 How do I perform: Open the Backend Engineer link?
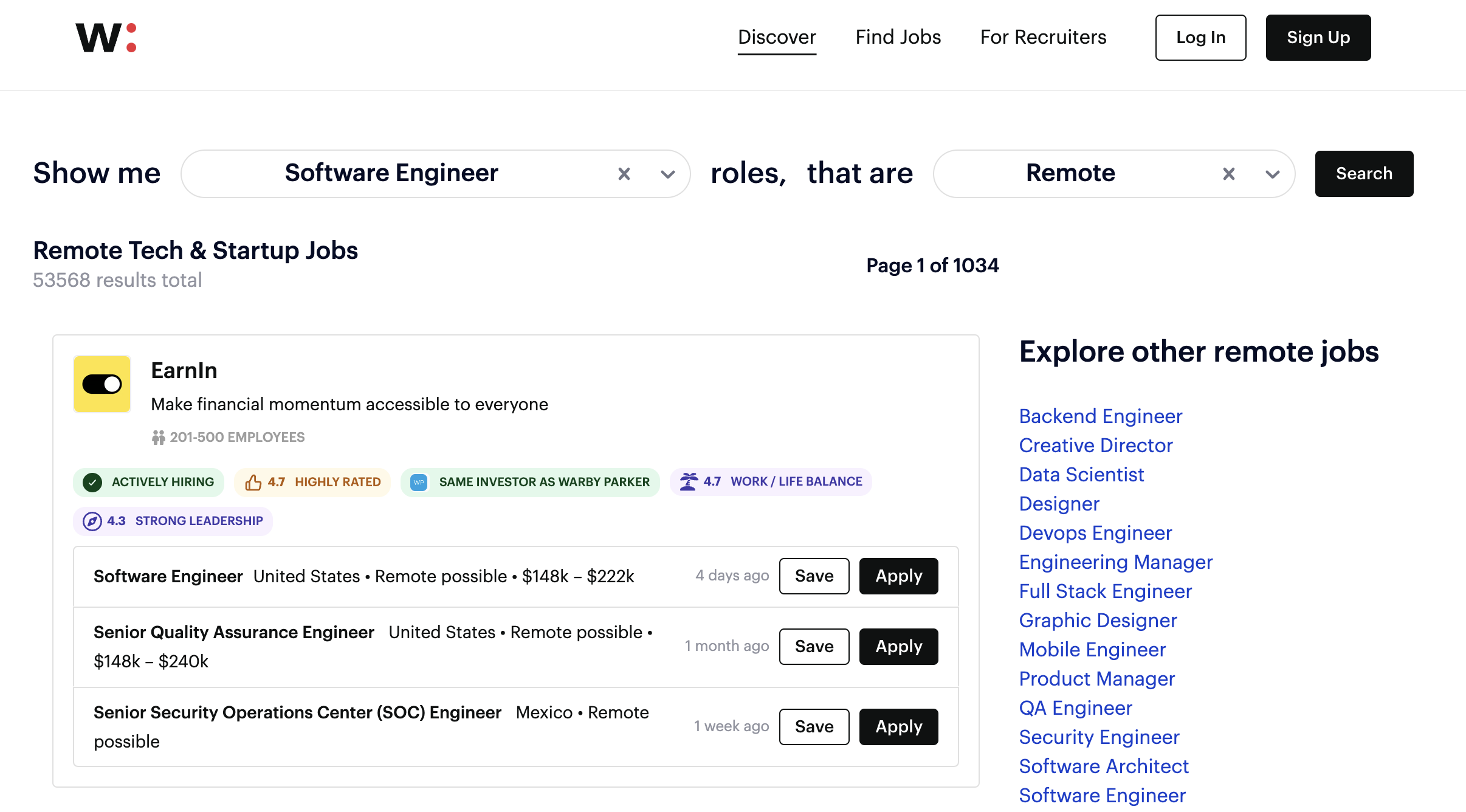(x=1100, y=416)
